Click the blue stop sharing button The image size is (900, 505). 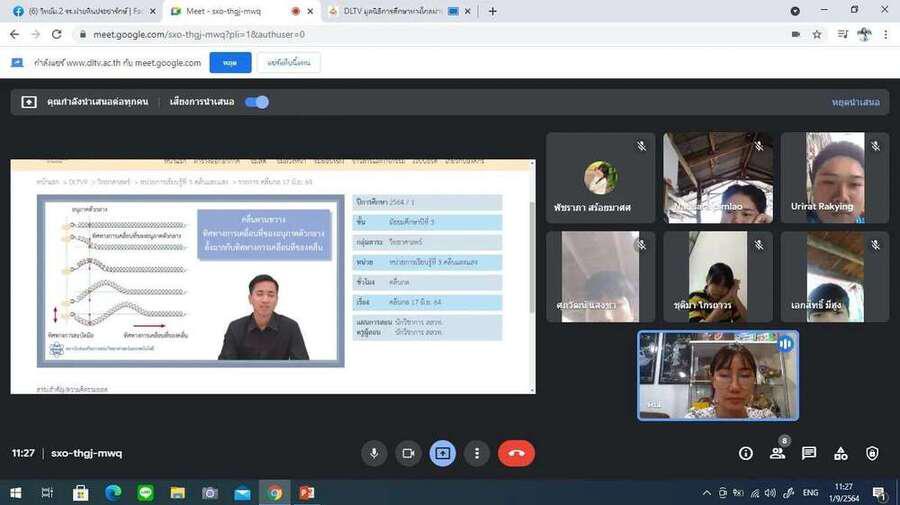pos(230,63)
